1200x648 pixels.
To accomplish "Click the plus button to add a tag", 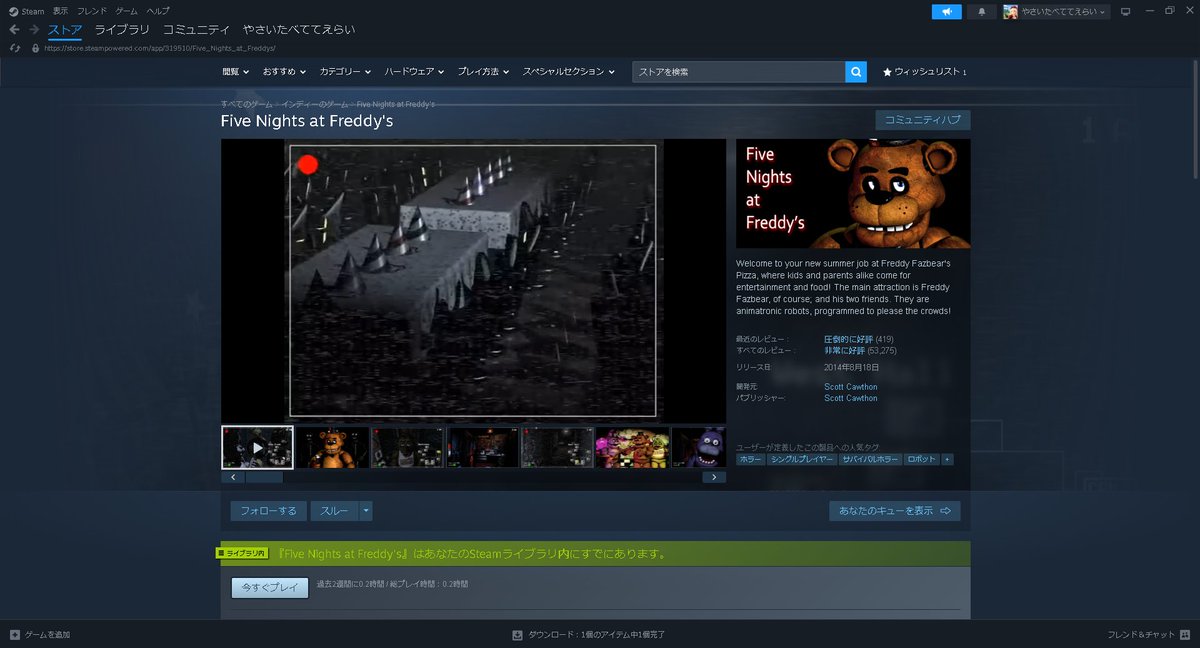I will [x=947, y=459].
